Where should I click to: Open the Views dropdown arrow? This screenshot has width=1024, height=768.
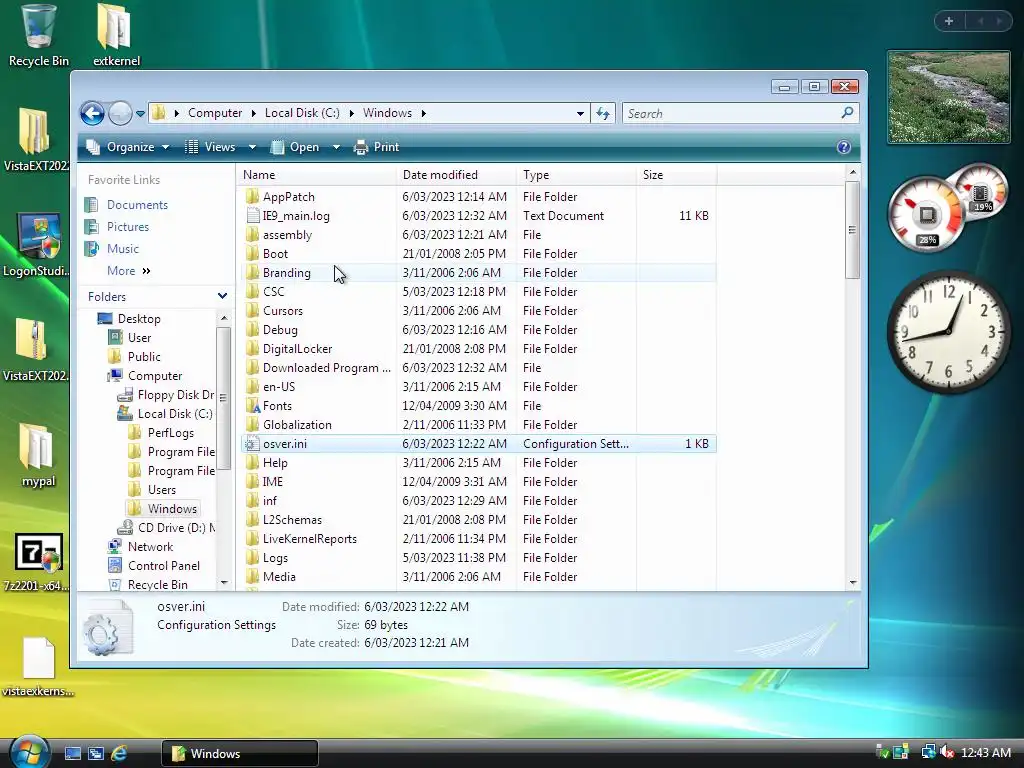(252, 148)
